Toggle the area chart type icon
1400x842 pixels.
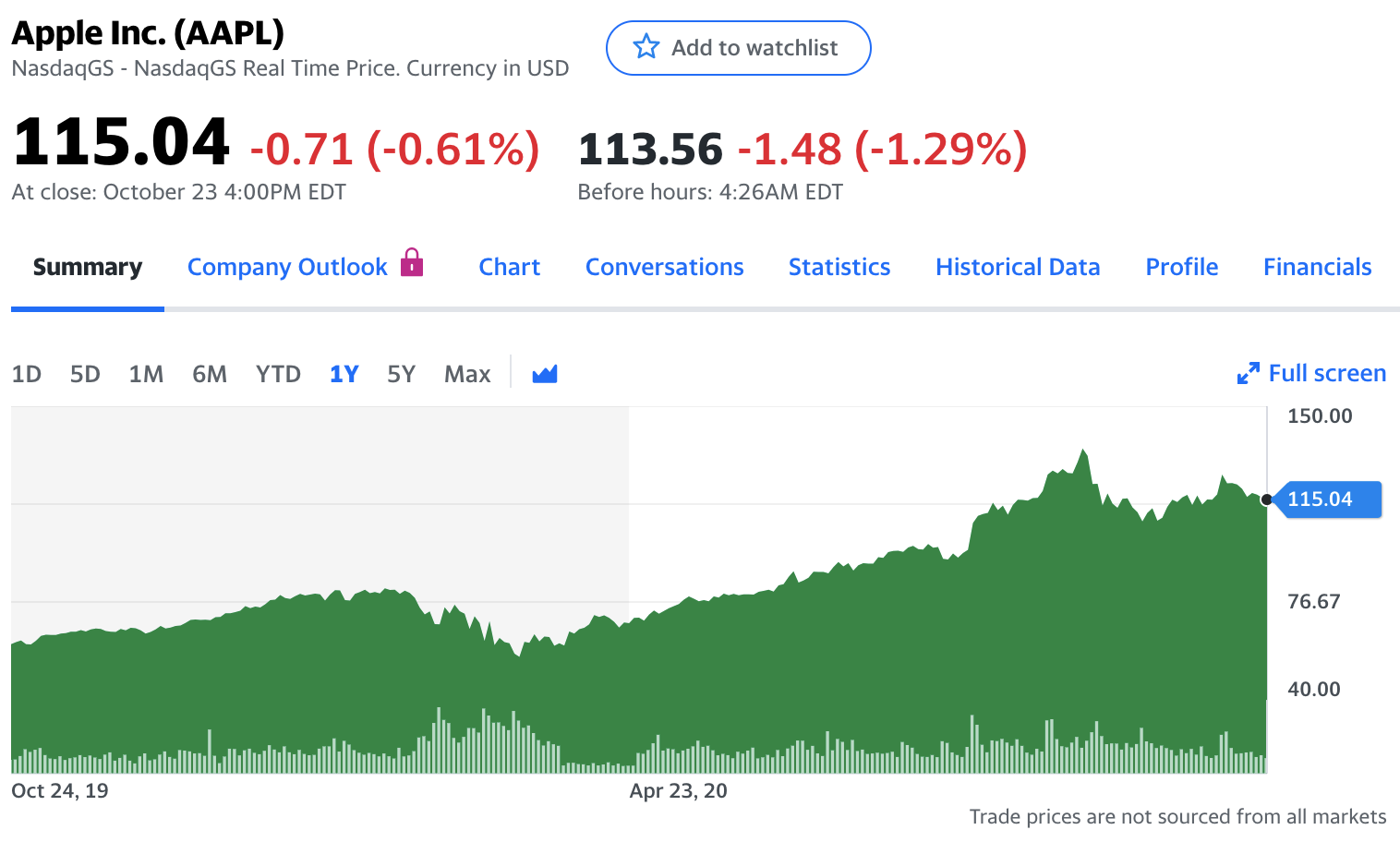pos(545,374)
